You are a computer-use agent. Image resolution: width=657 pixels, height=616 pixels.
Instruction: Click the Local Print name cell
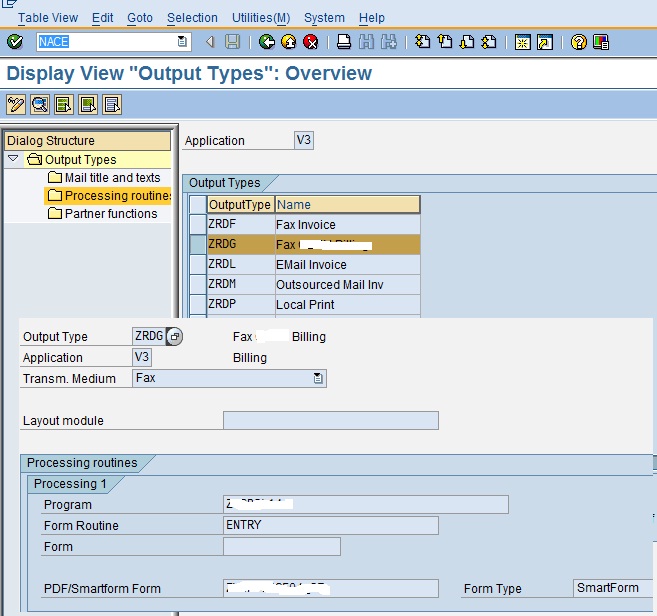point(347,305)
